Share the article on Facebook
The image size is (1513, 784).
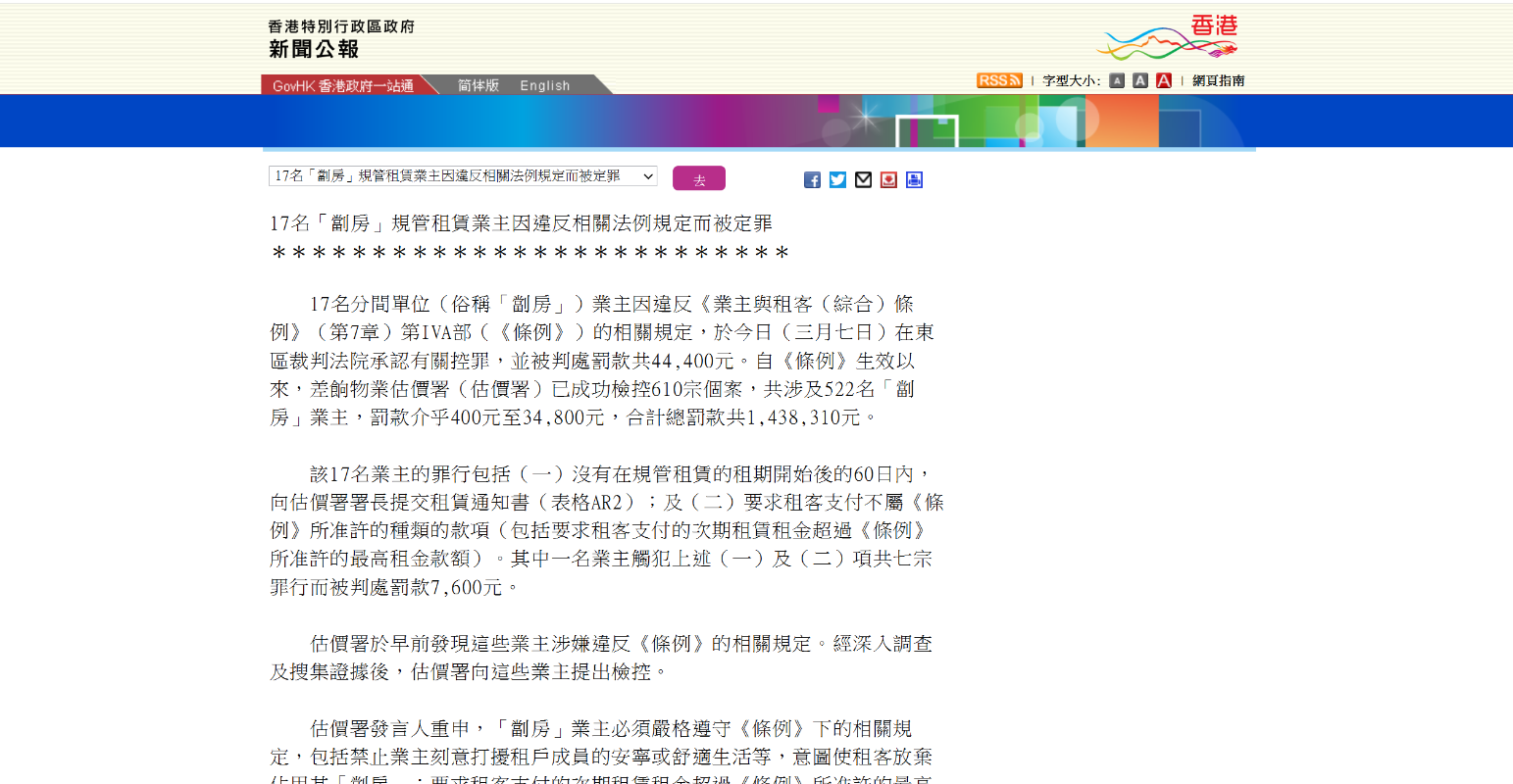point(812,179)
